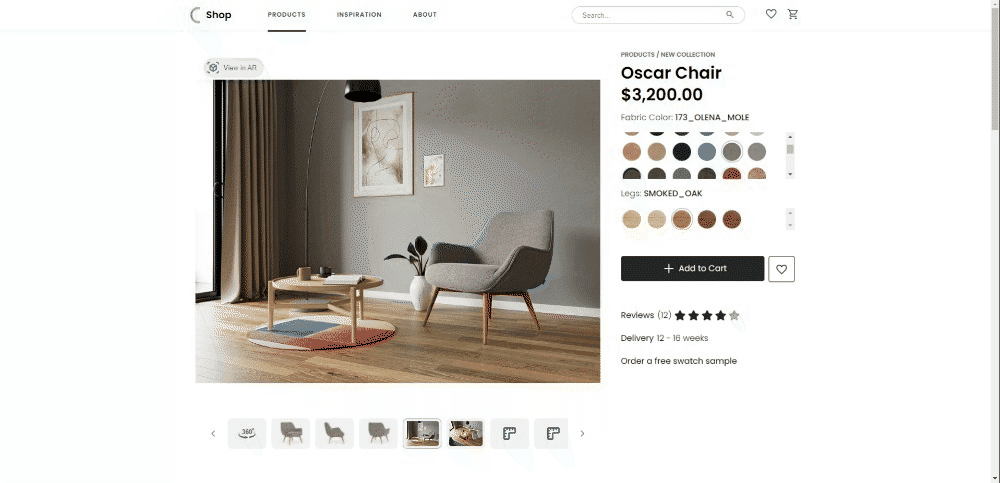Order a free swatch sample link

(x=679, y=361)
